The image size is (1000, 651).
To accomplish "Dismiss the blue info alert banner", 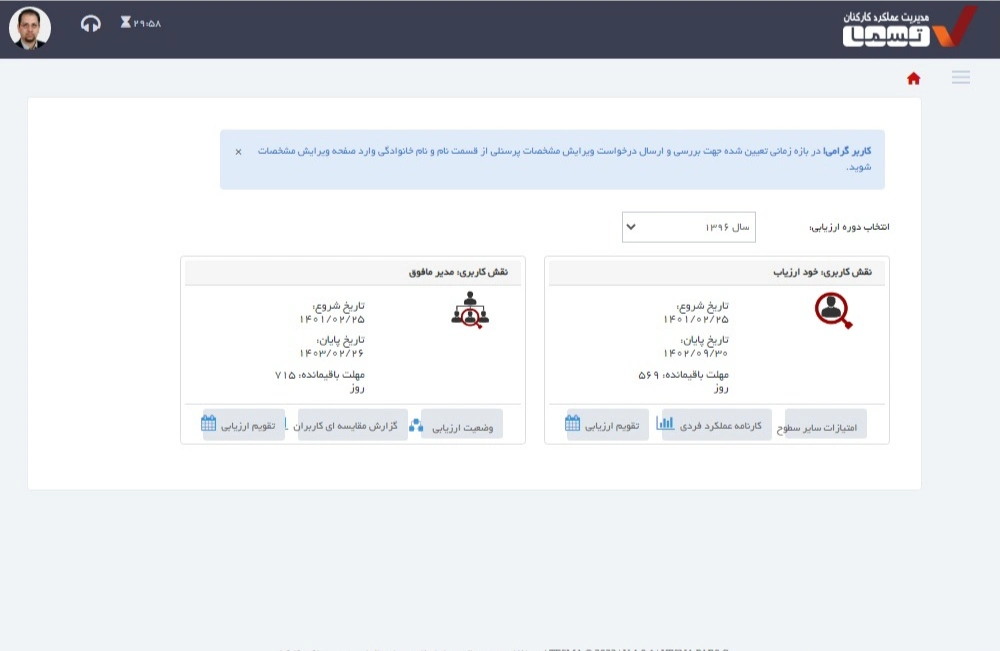I will [238, 152].
